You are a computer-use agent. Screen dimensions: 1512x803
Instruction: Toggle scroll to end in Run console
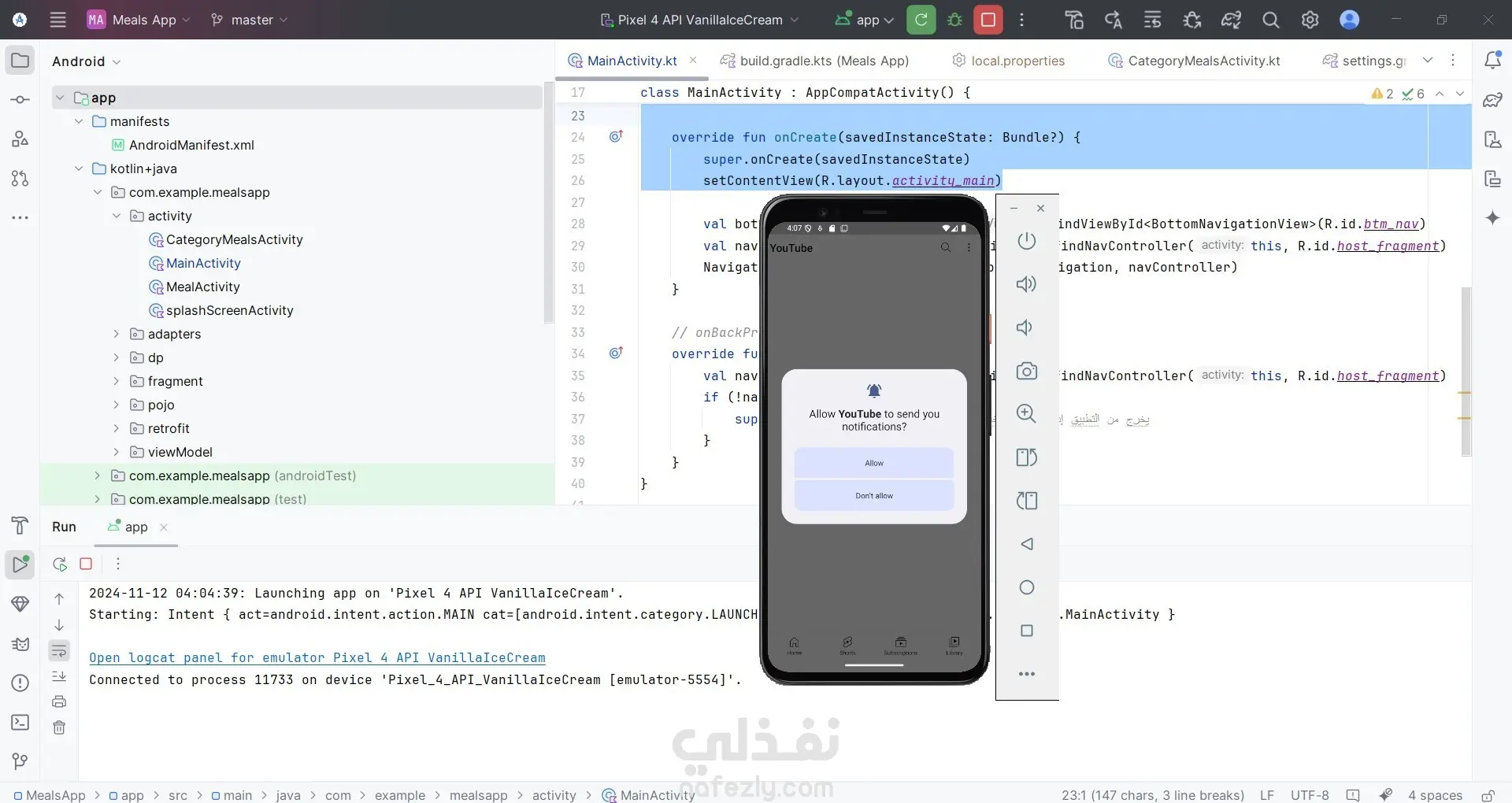[x=59, y=676]
